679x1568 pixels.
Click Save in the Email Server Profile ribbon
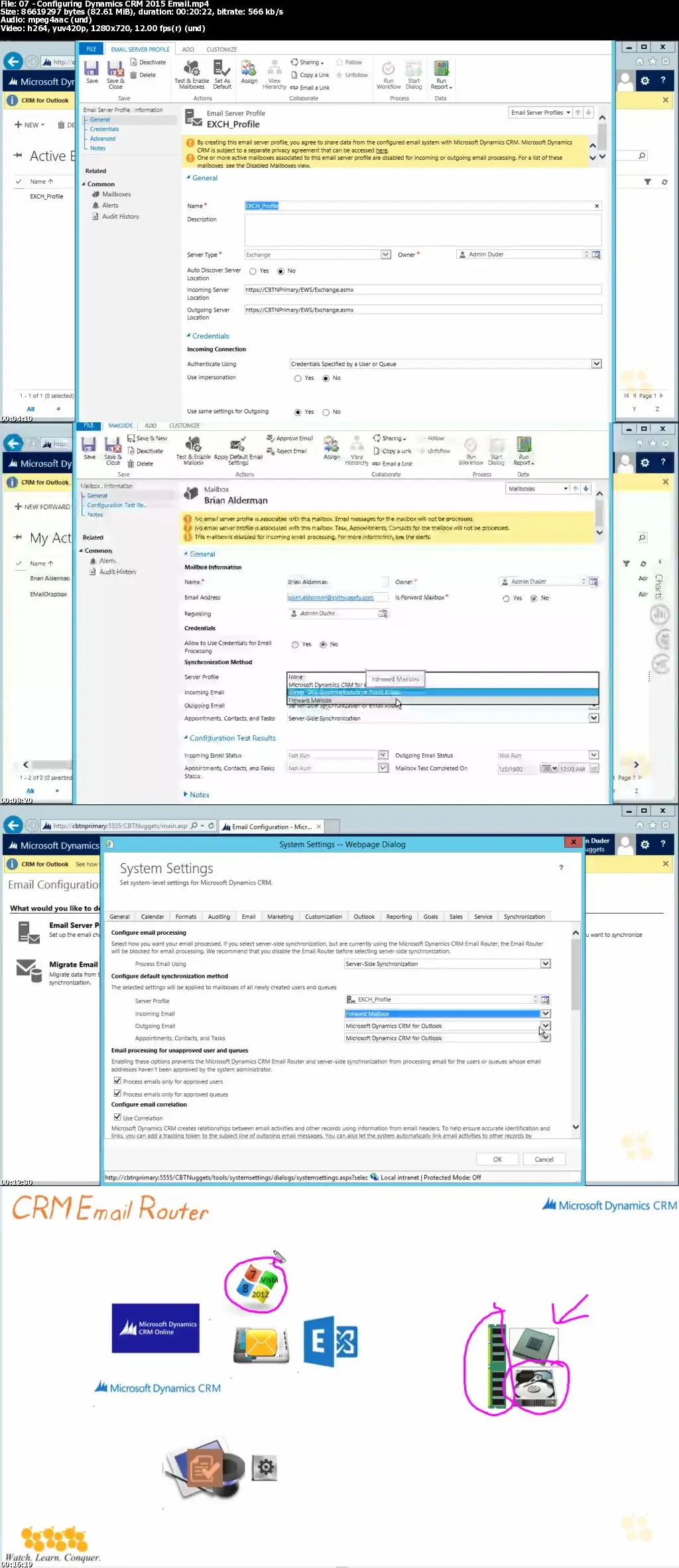pyautogui.click(x=92, y=72)
